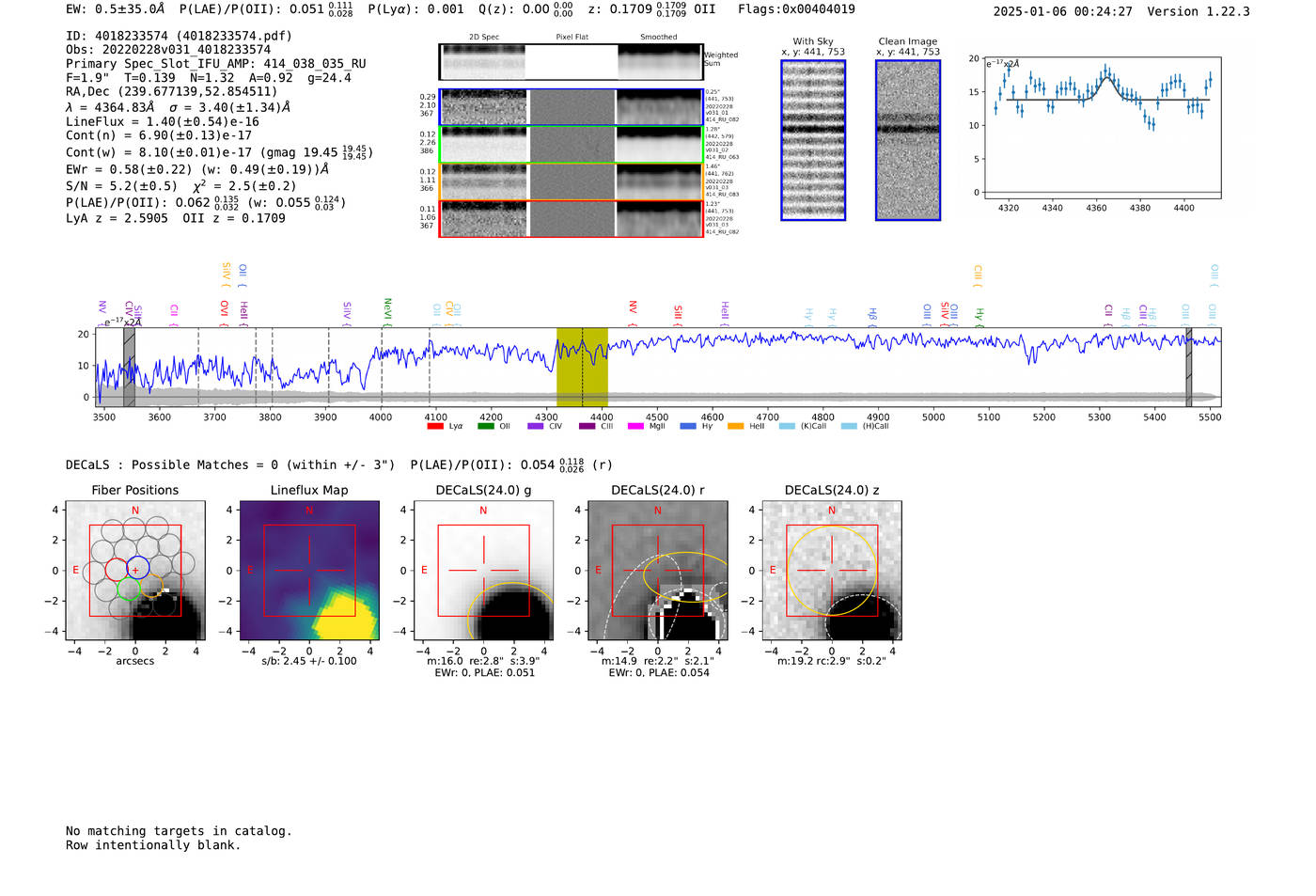Screen dimensions: 1316x896
Task: Click the Primary Spec_Slot_IFU_AMP line
Action: pos(216,64)
